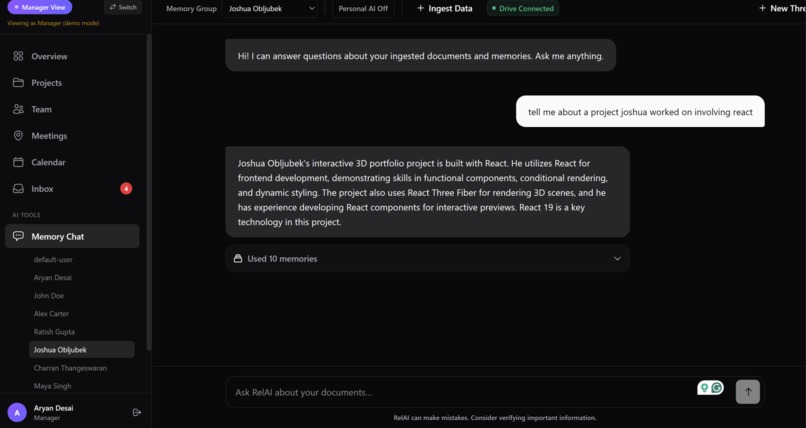Viewport: 806px width, 428px height.
Task: Open the Projects folder icon
Action: point(18,83)
